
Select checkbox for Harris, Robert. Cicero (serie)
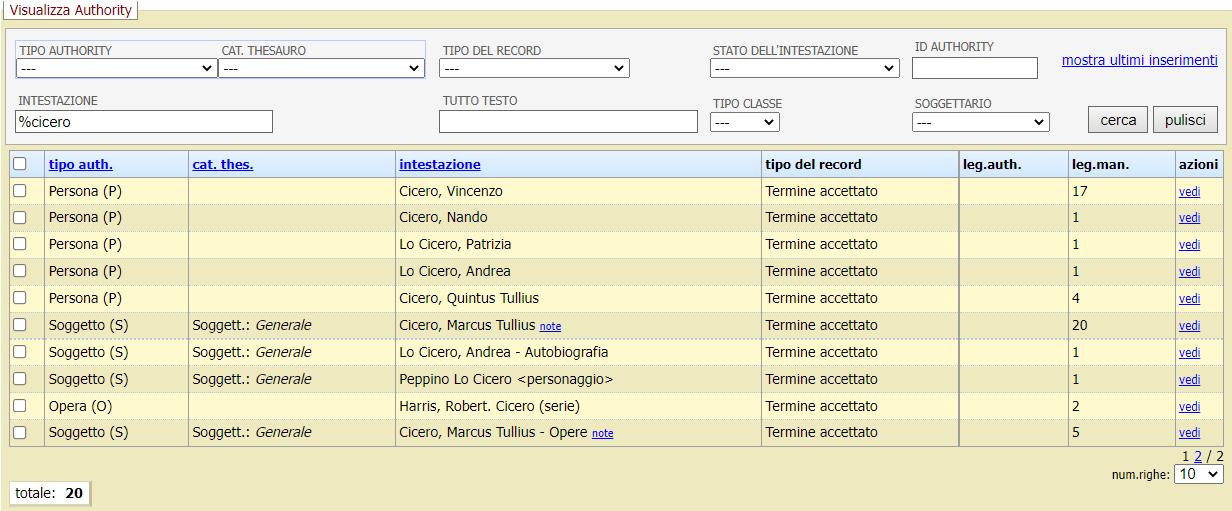point(19,406)
